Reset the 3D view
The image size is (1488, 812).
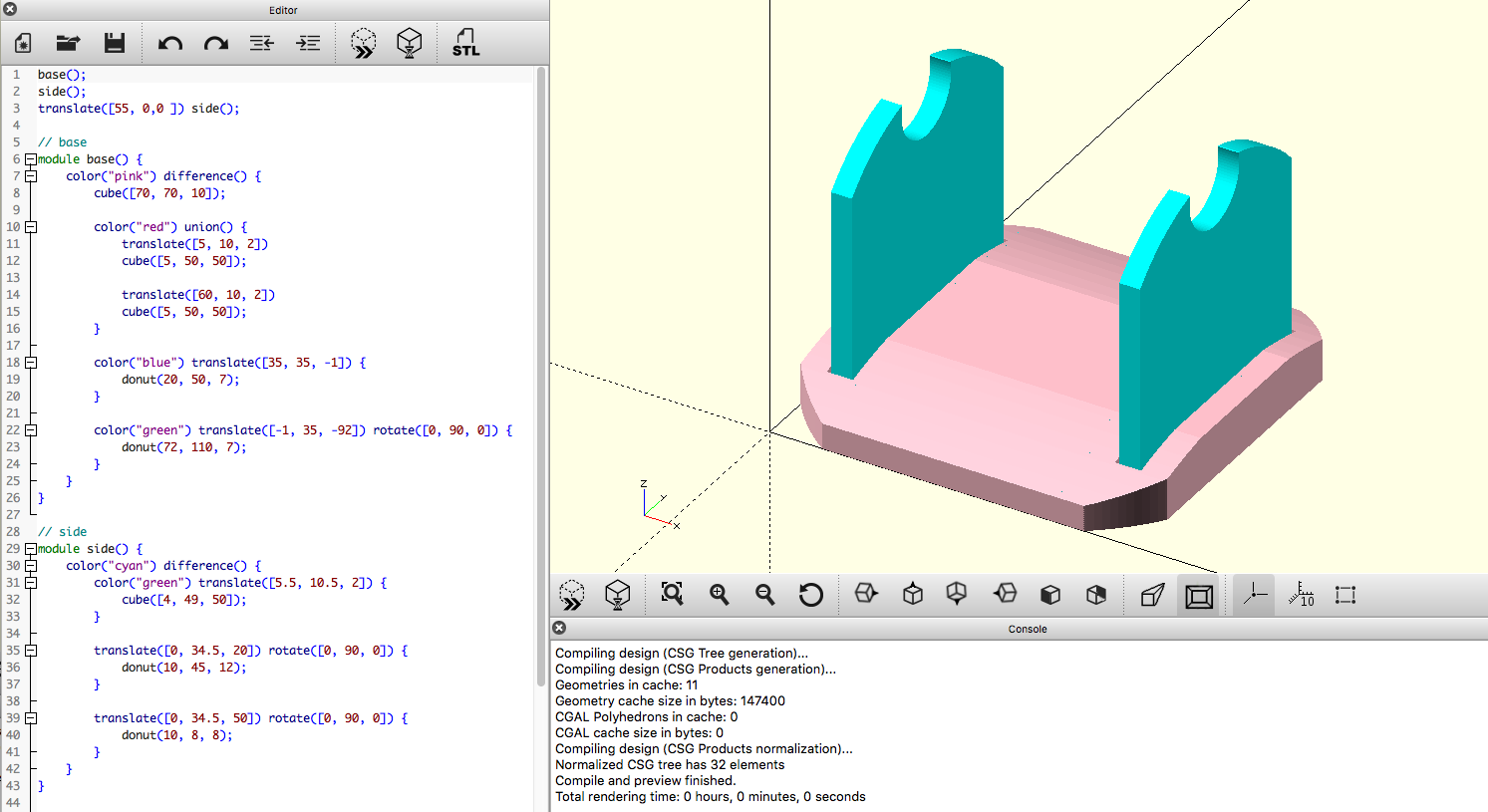[811, 595]
